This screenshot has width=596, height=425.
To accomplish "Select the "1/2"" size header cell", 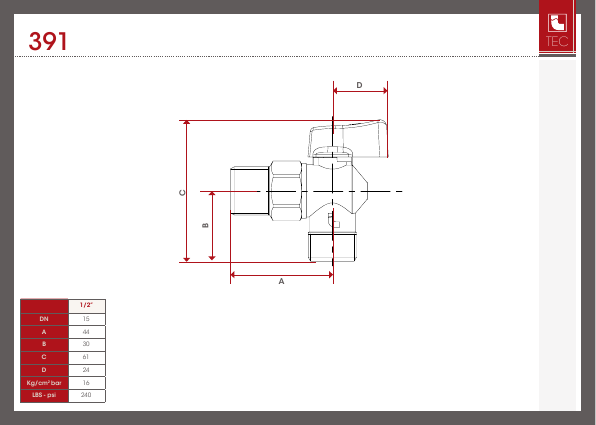I will coord(87,306).
